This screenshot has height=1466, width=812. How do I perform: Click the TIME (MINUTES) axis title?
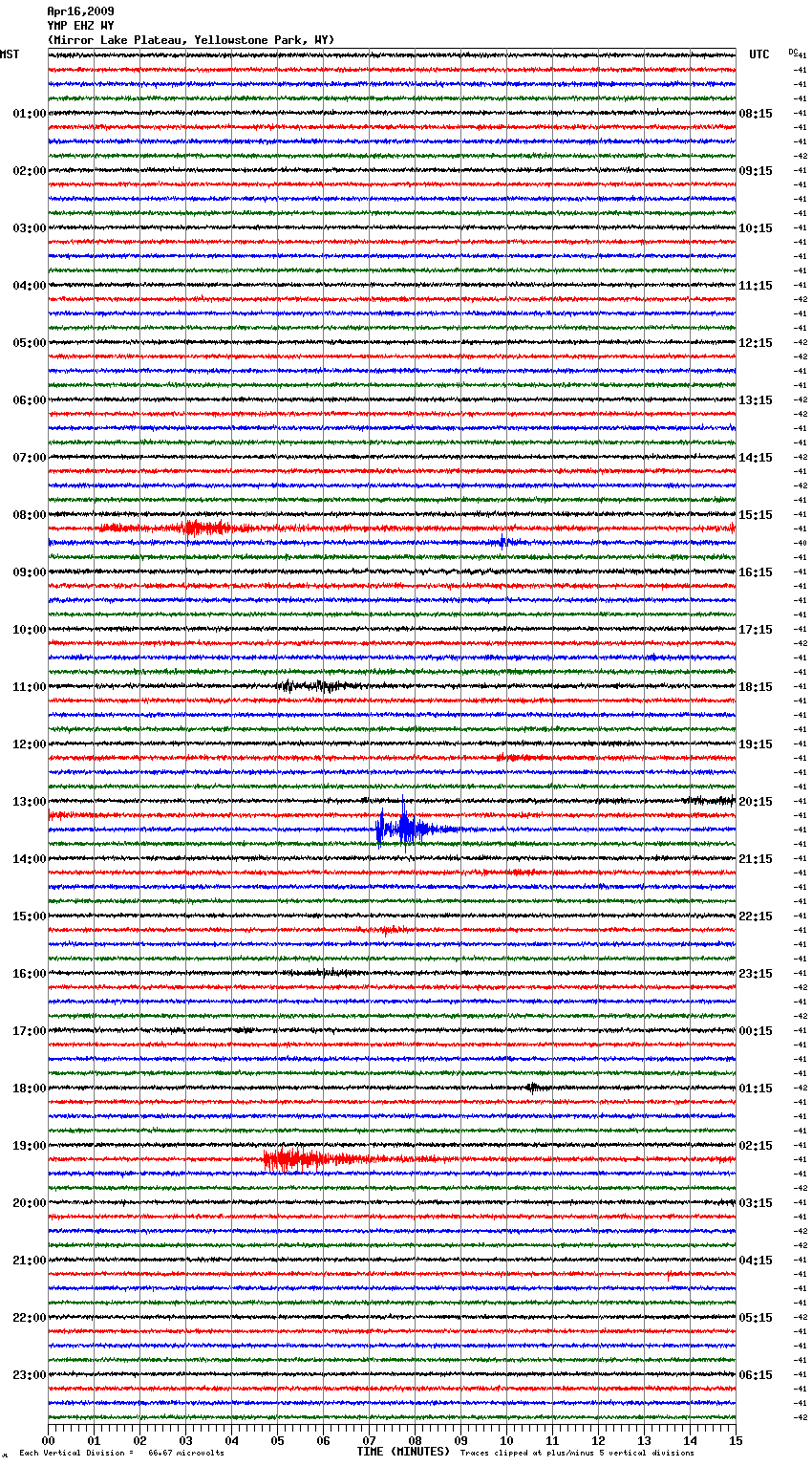403,1452
